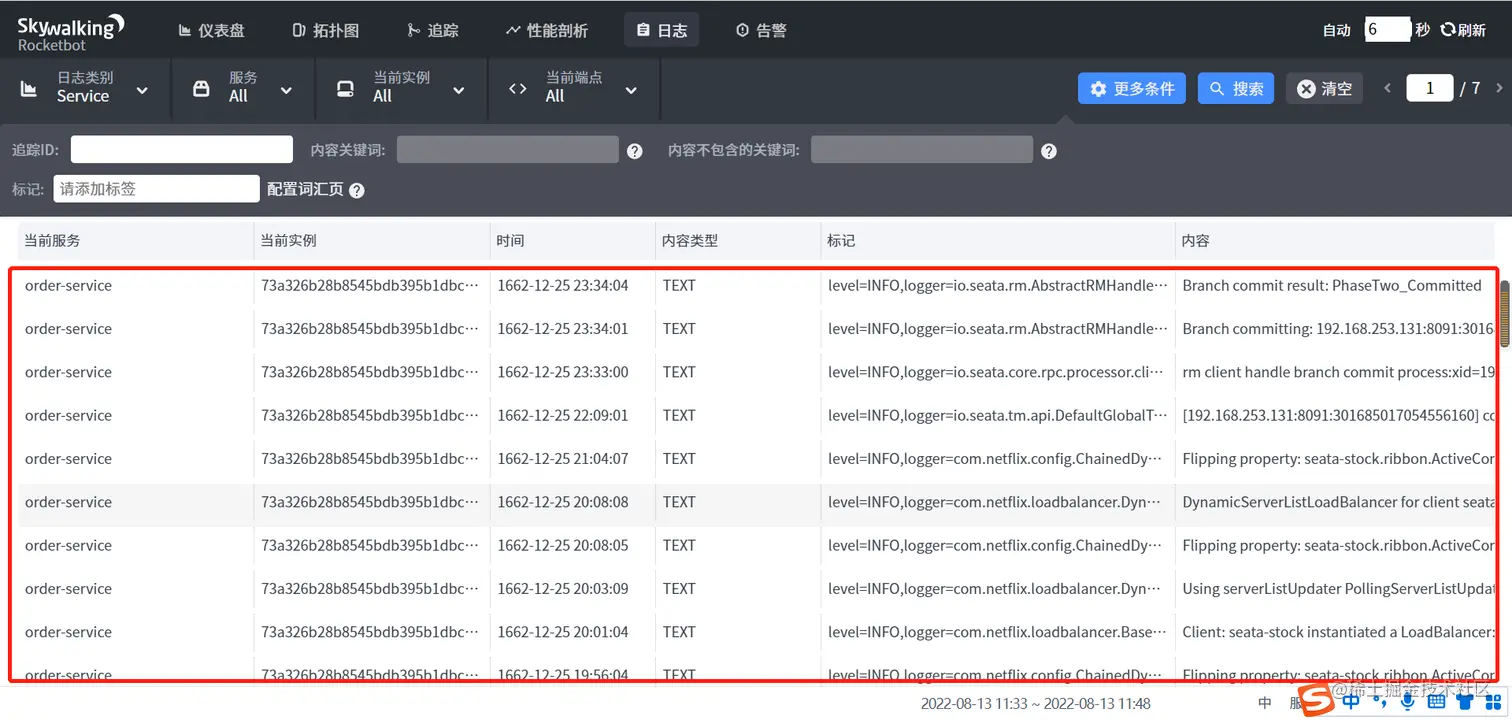Click timestamp 1662-12-25 21:04:07
Image resolution: width=1512 pixels, height=720 pixels.
click(x=563, y=458)
